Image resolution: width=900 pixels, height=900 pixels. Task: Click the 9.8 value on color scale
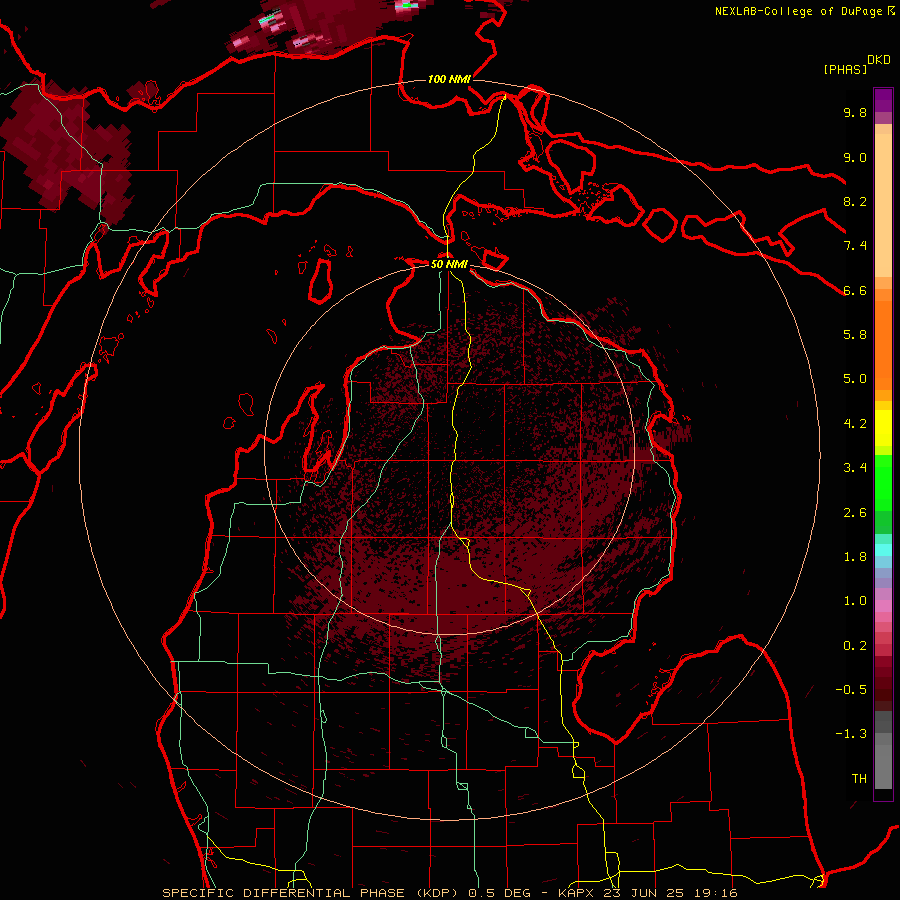tap(855, 113)
